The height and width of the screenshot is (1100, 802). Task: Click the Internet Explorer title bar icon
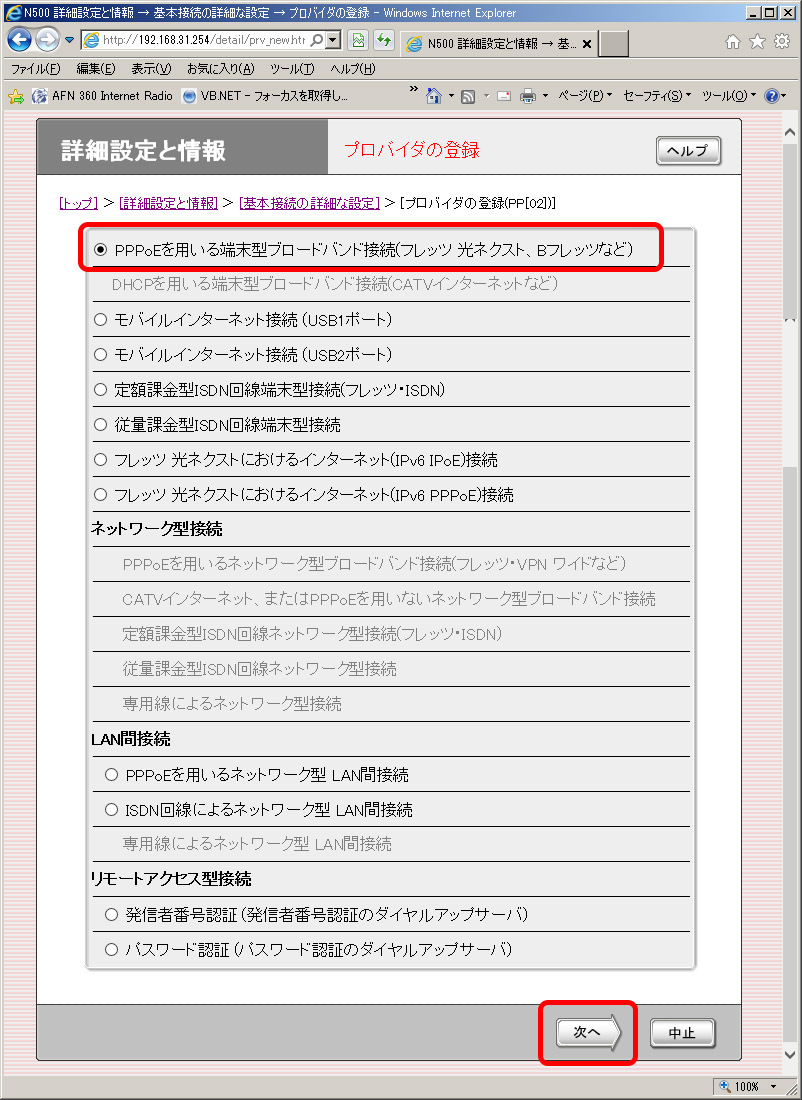pos(13,13)
